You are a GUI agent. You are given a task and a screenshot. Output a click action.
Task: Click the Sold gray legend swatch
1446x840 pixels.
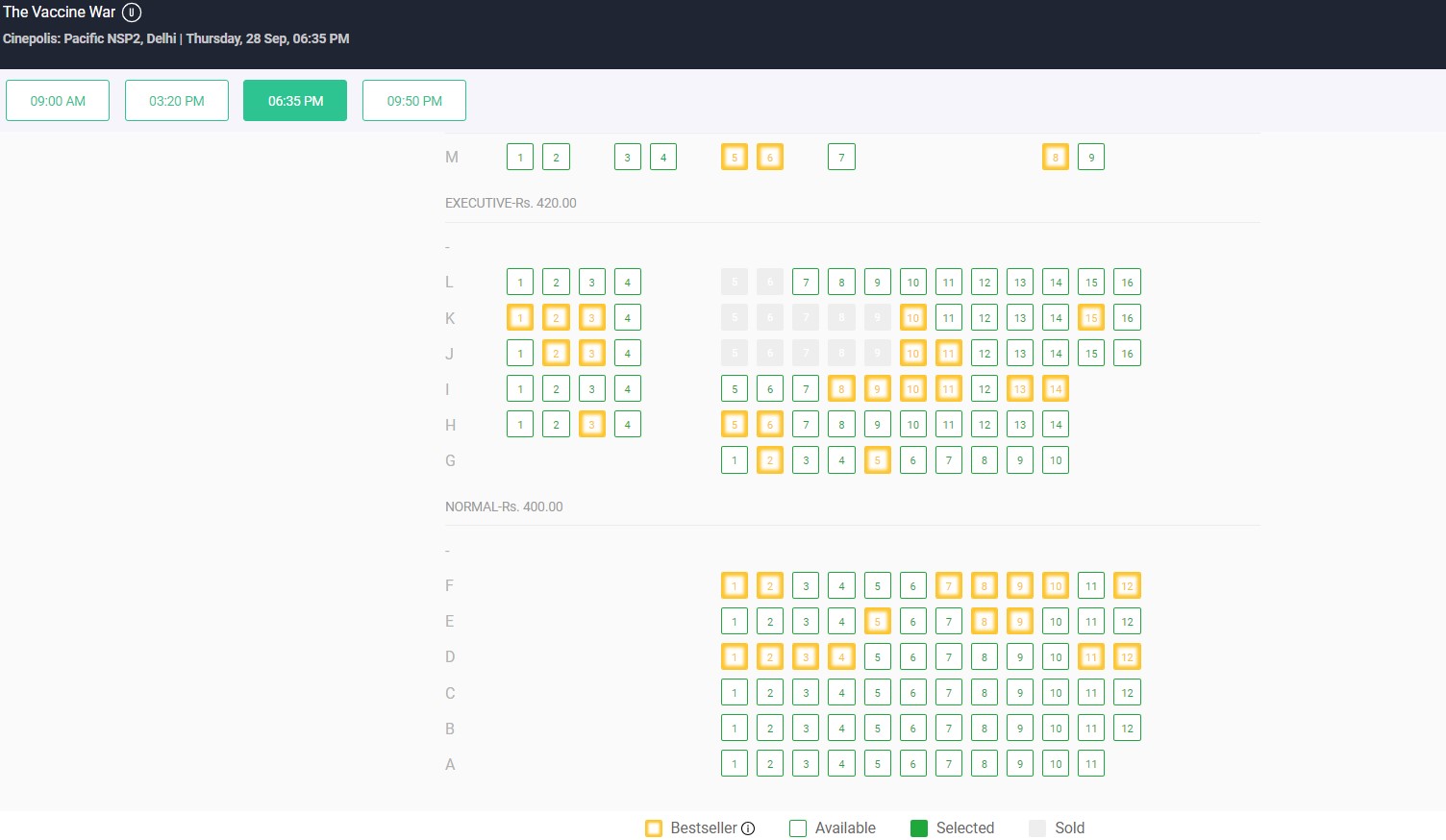[x=1037, y=828]
